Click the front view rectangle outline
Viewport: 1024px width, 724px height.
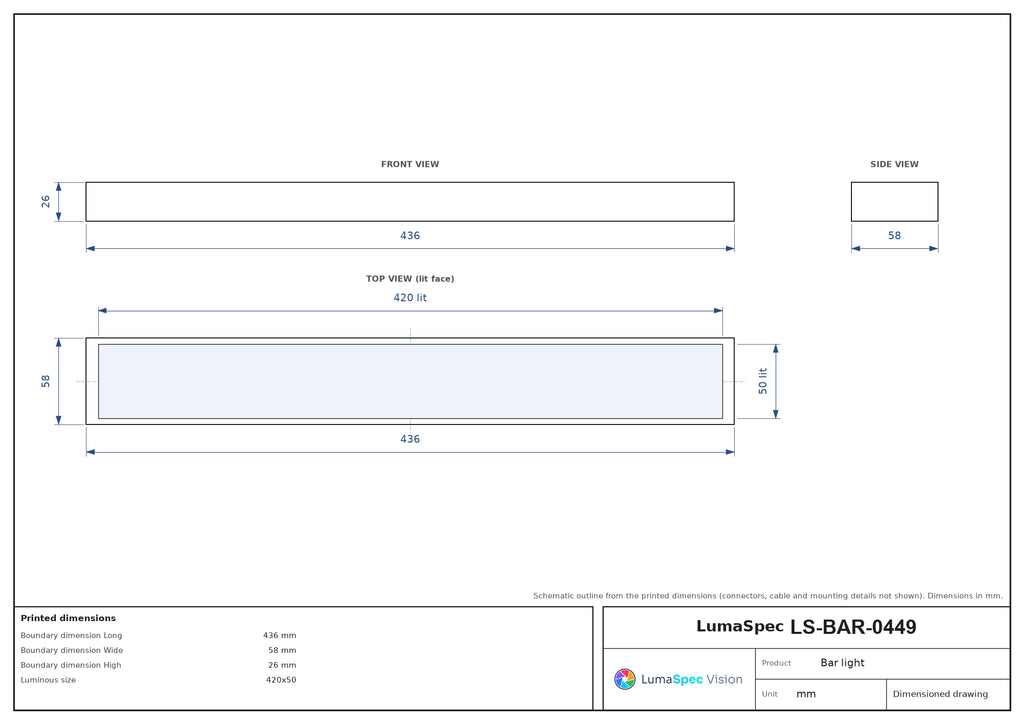pos(410,202)
